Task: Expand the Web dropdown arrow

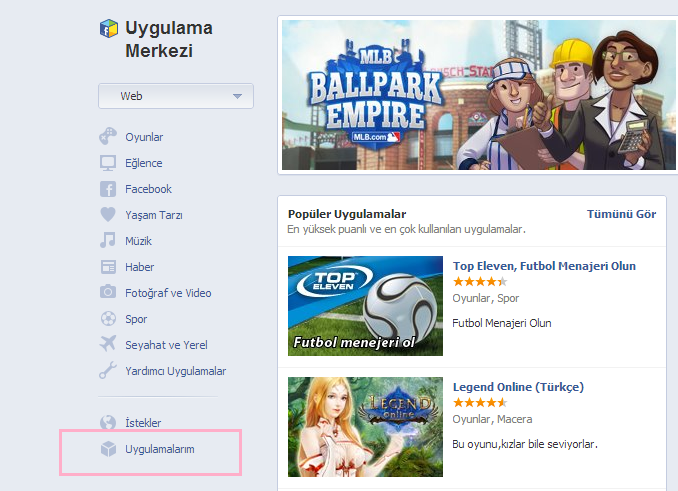Action: point(237,96)
